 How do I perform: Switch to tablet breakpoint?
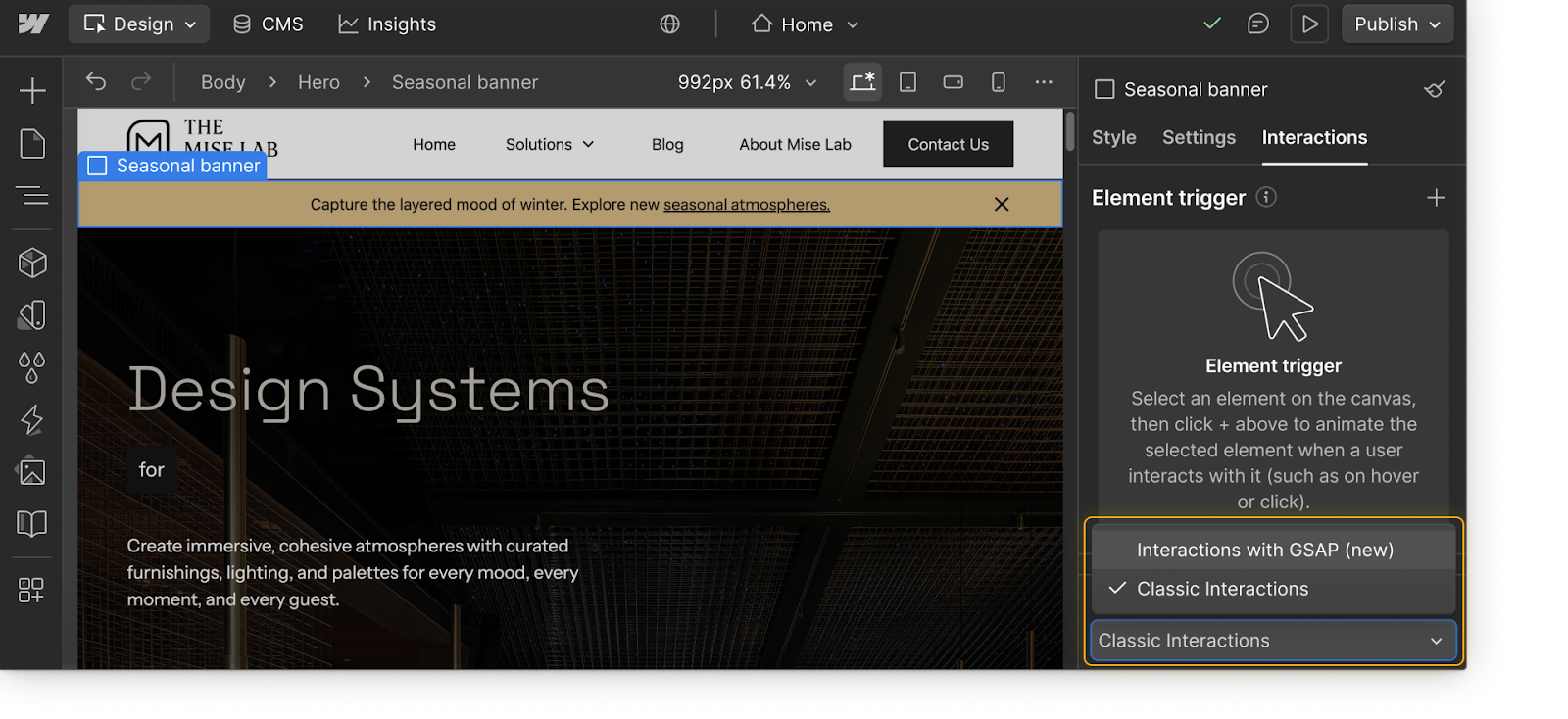point(908,82)
